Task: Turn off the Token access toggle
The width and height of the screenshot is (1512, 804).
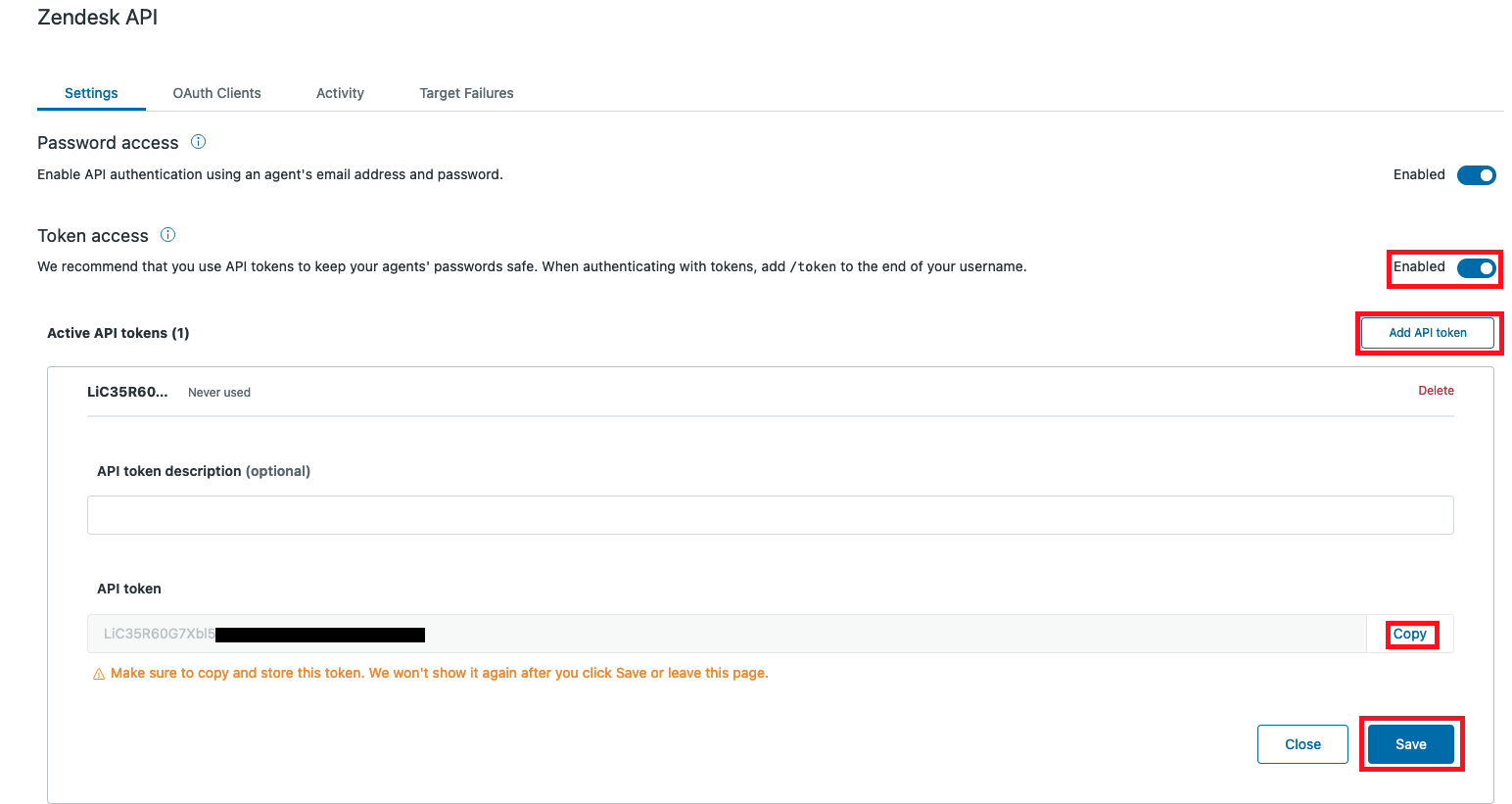Action: tap(1476, 267)
